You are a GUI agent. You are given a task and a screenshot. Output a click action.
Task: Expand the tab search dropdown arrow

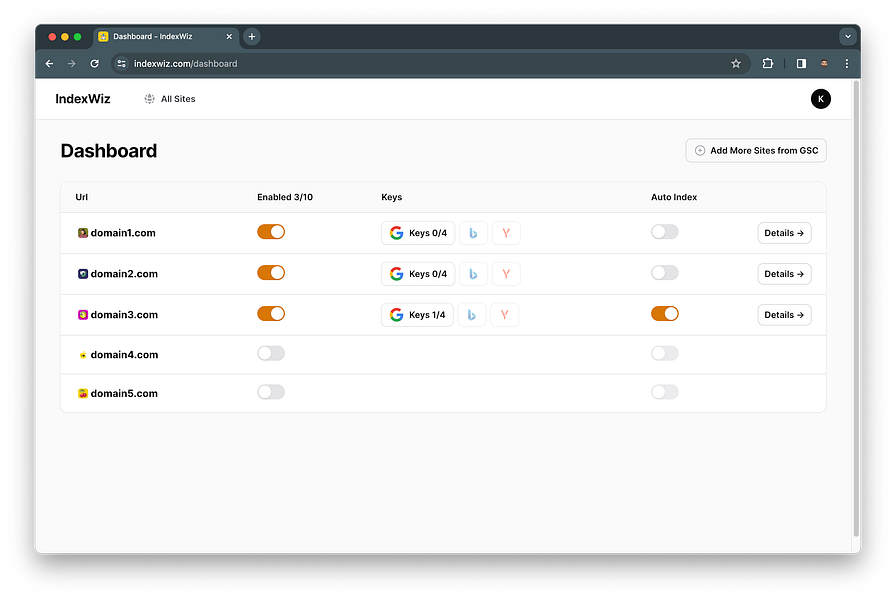847,37
